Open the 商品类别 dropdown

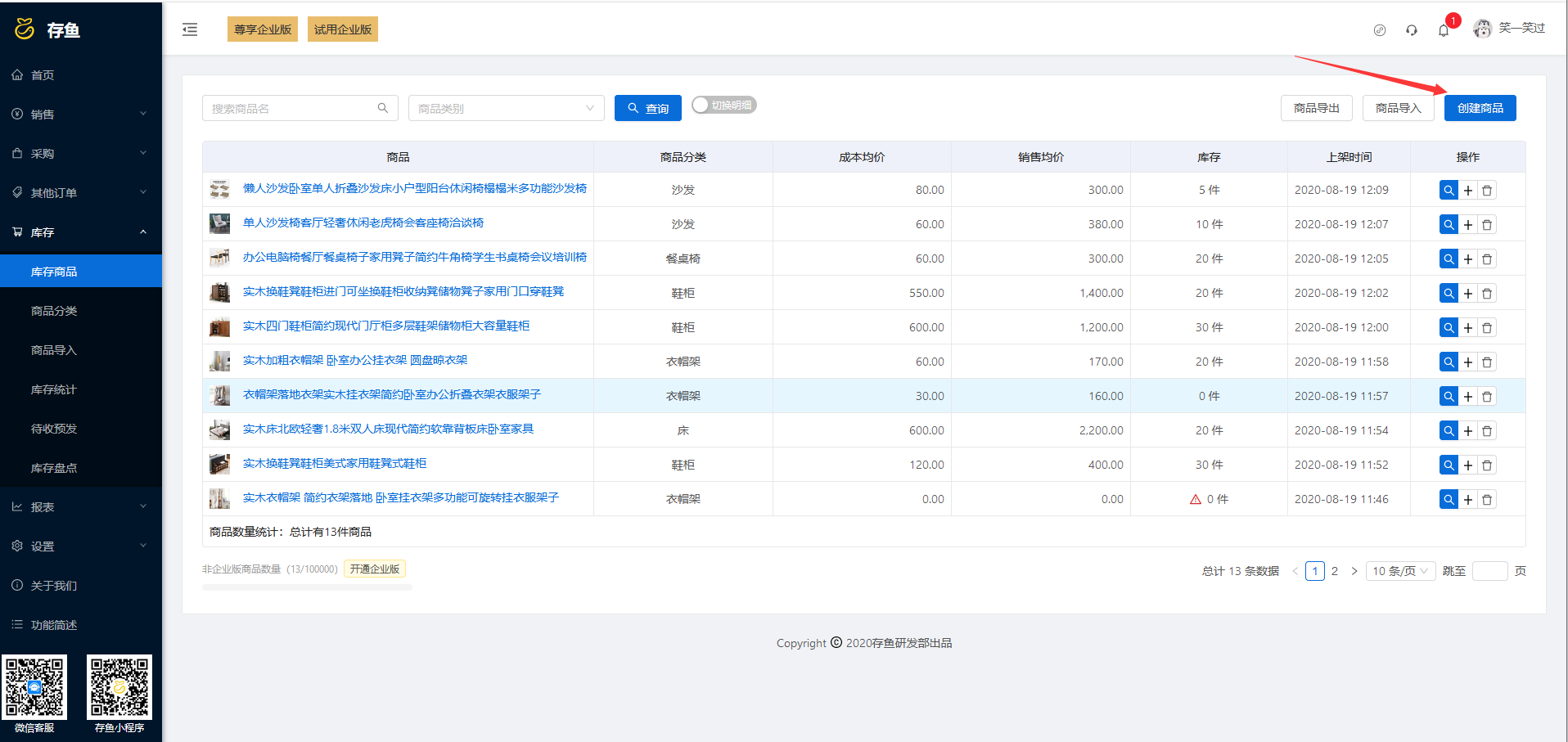pos(507,108)
